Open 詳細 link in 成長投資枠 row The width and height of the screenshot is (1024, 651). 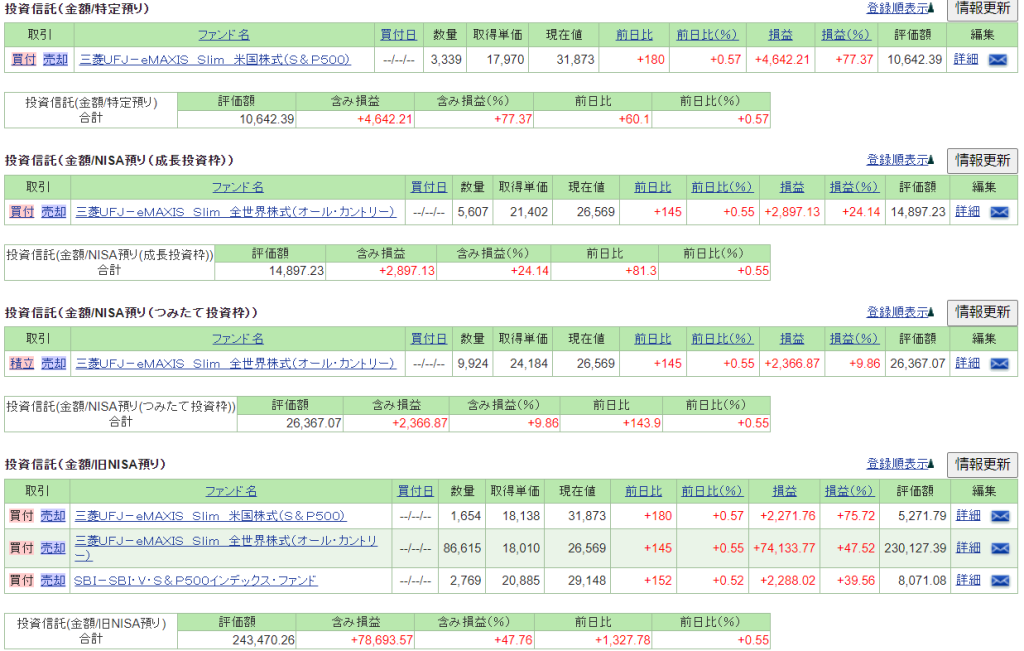pyautogui.click(x=967, y=212)
